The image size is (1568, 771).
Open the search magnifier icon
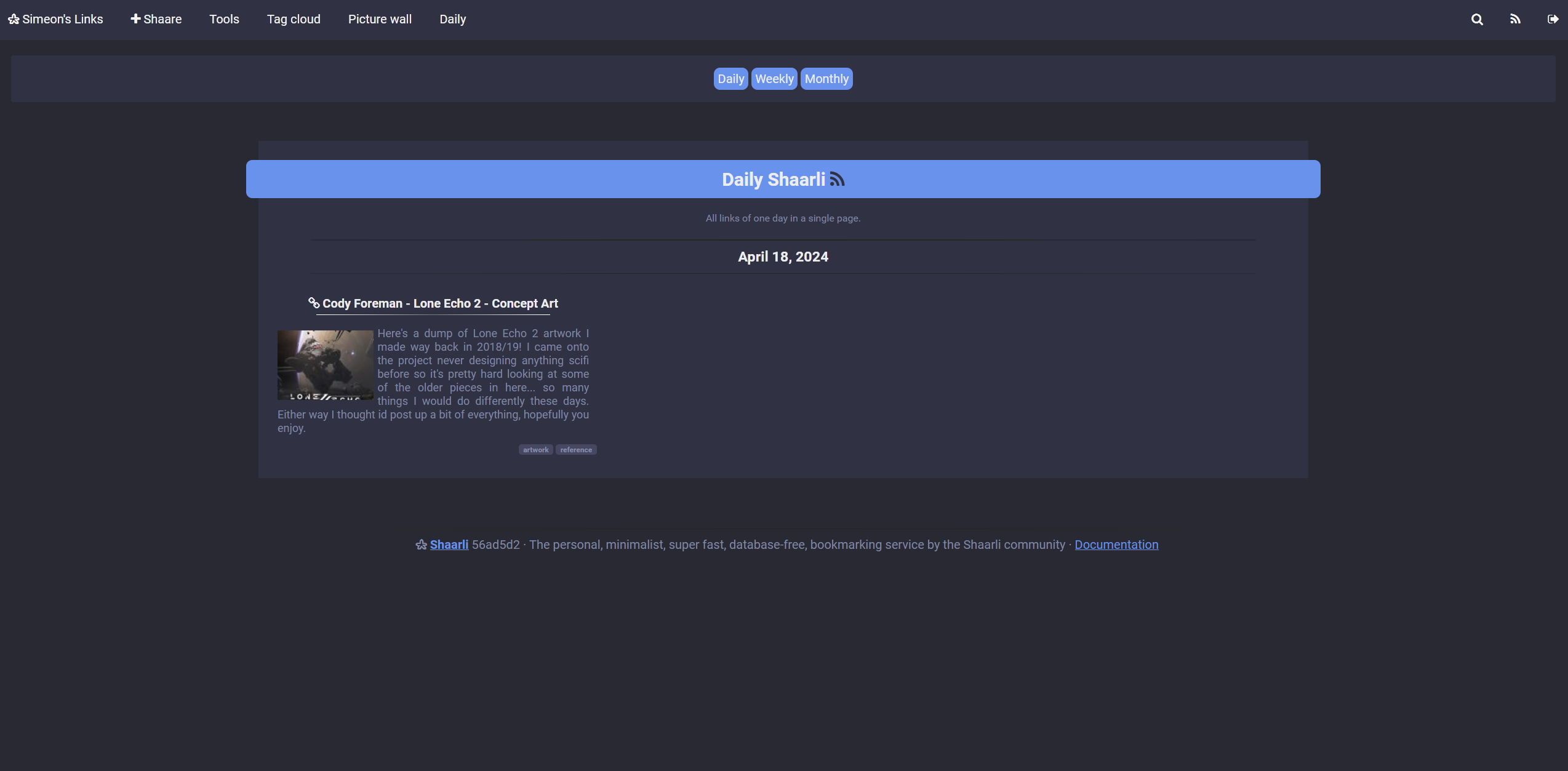pos(1477,20)
